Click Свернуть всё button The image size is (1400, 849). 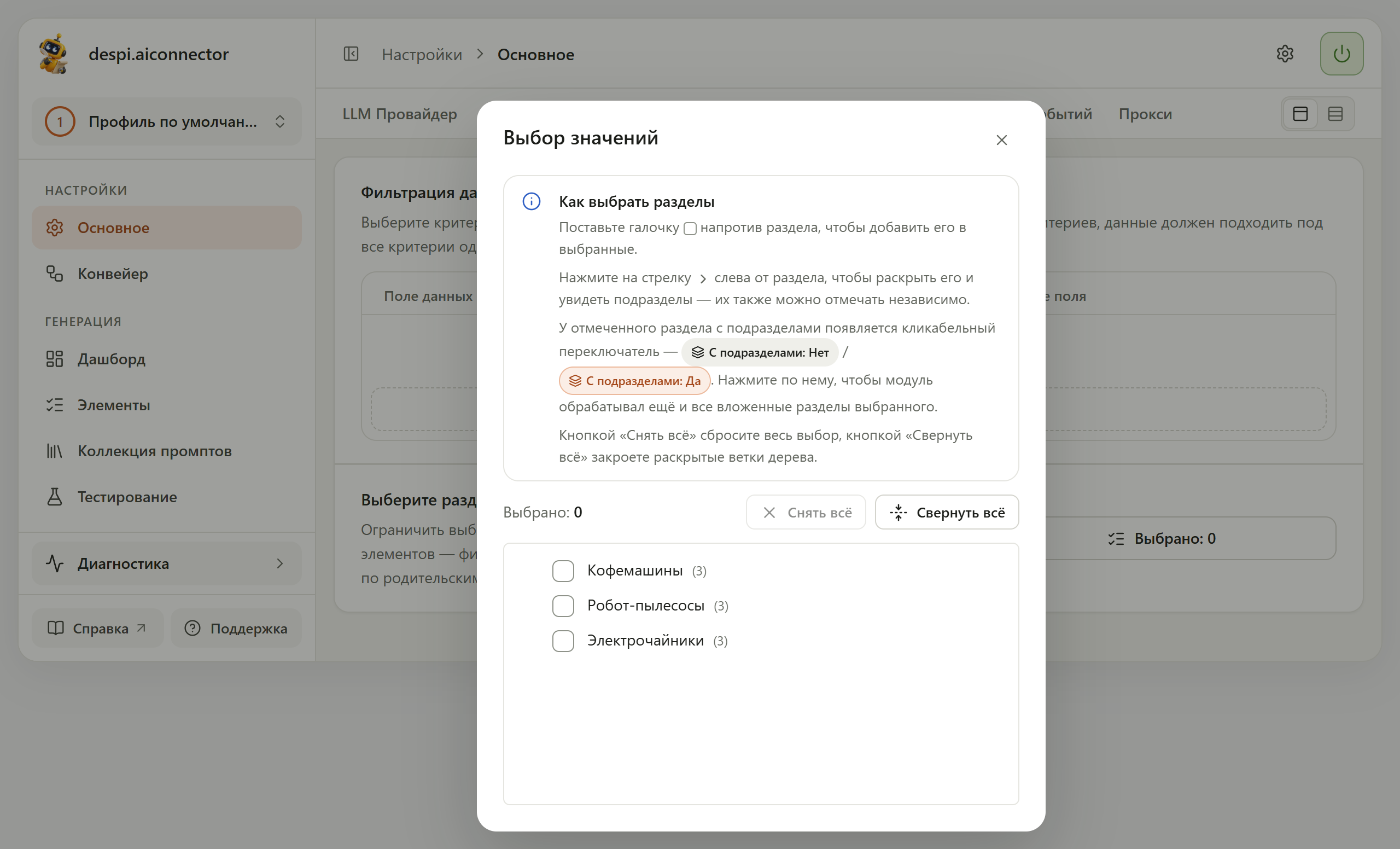pyautogui.click(x=947, y=513)
